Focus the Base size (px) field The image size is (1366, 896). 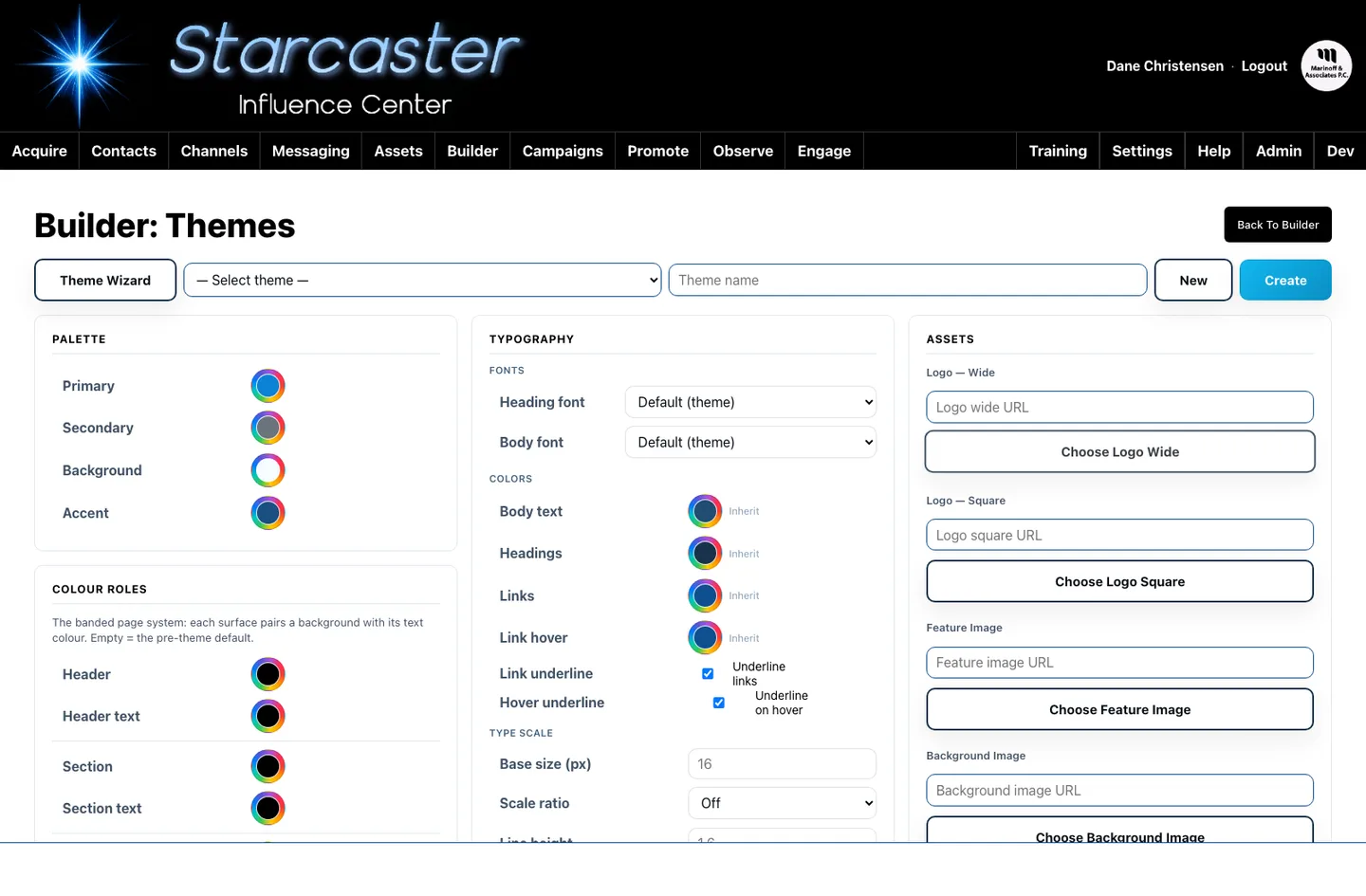tap(782, 764)
